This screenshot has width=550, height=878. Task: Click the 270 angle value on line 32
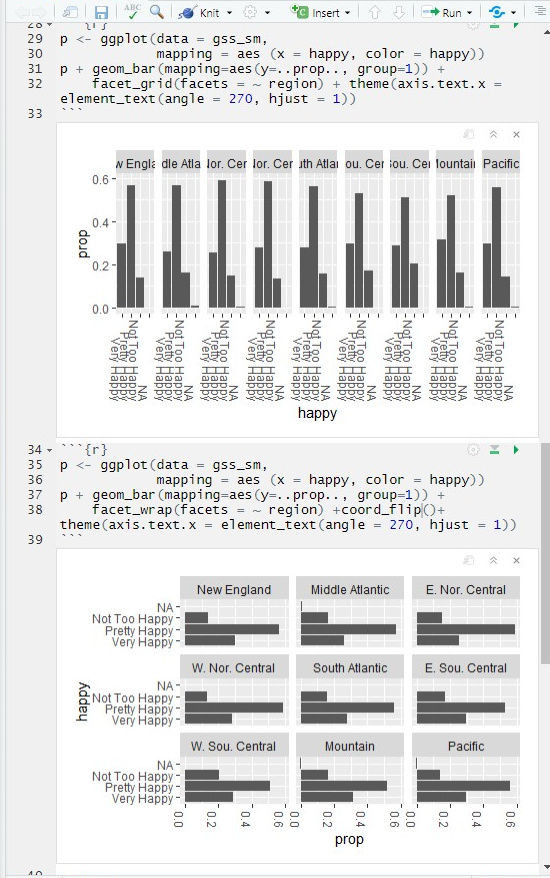pos(240,99)
